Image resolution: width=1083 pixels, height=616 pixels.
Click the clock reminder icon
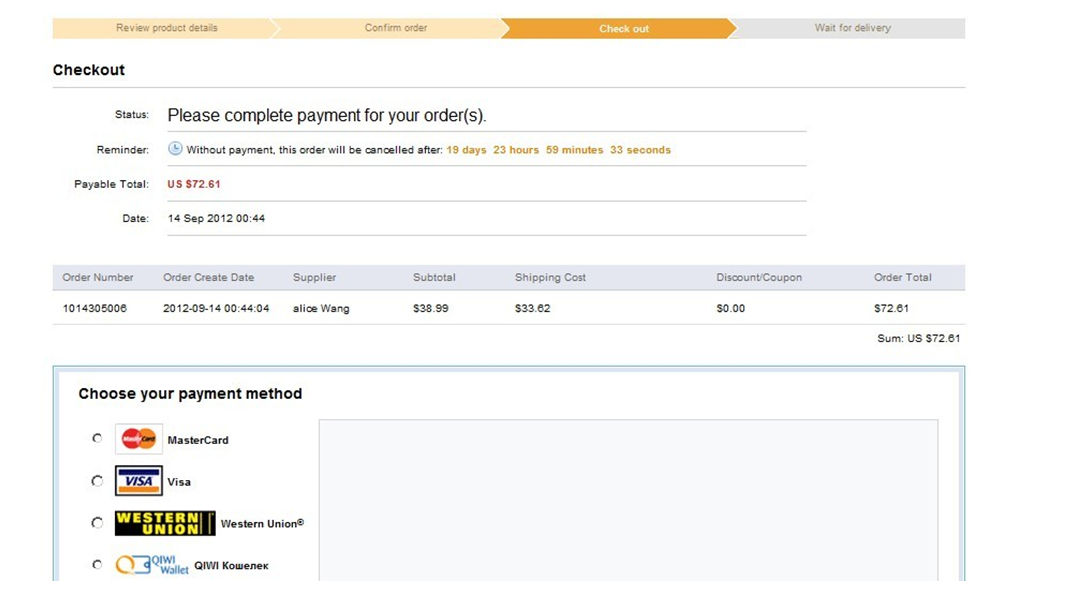[175, 149]
